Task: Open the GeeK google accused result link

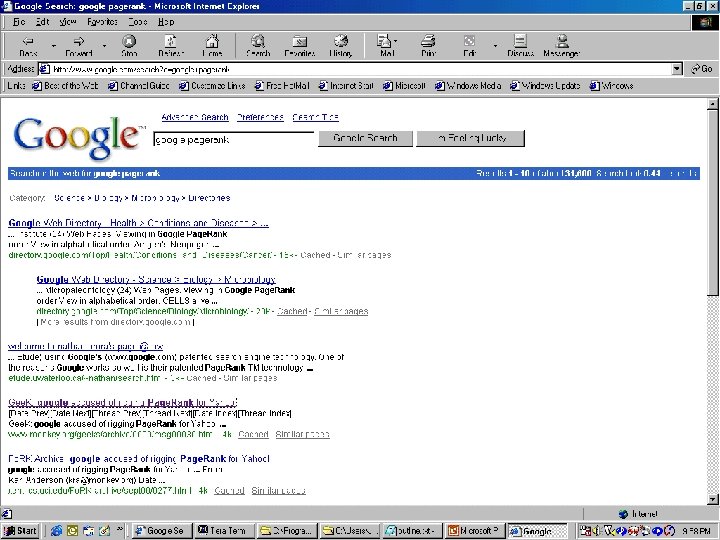Action: [123, 403]
